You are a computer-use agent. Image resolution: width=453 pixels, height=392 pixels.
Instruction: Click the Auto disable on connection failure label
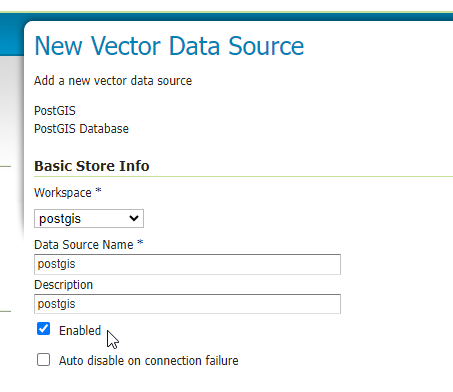[x=149, y=361]
